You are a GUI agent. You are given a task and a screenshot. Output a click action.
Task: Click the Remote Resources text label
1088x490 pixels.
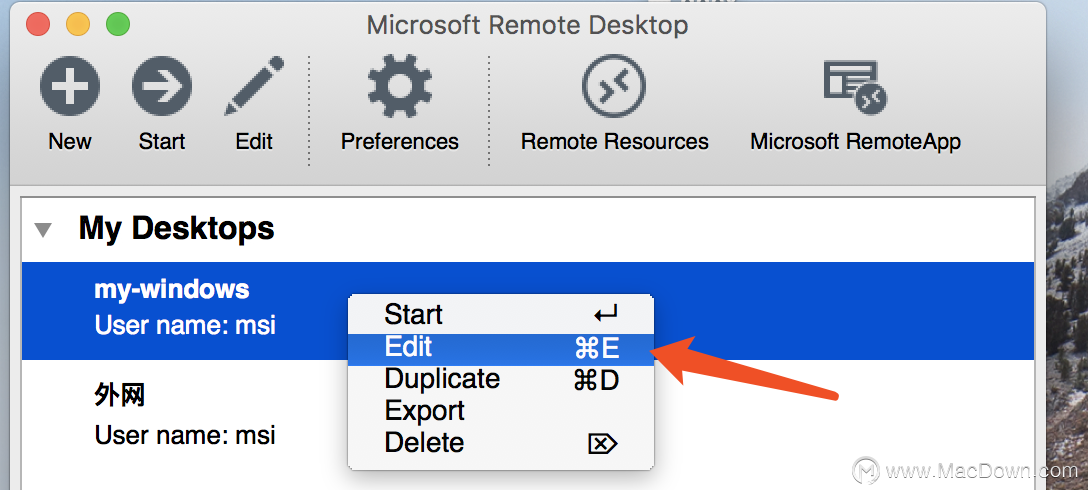615,142
